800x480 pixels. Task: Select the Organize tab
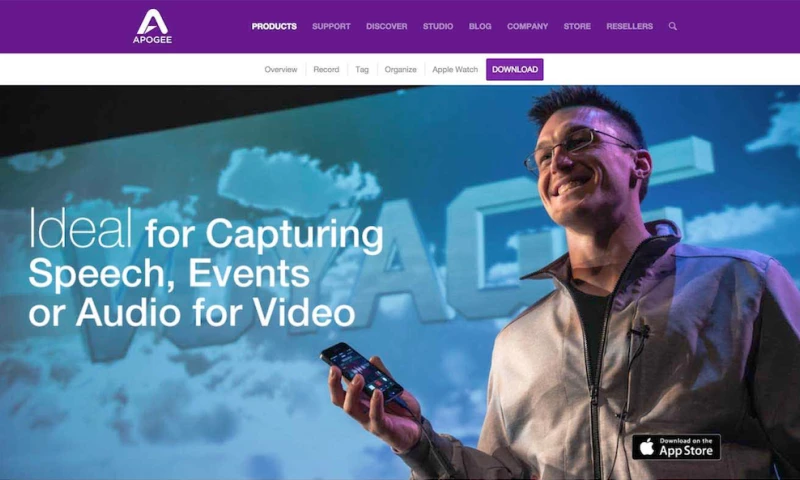coord(401,69)
